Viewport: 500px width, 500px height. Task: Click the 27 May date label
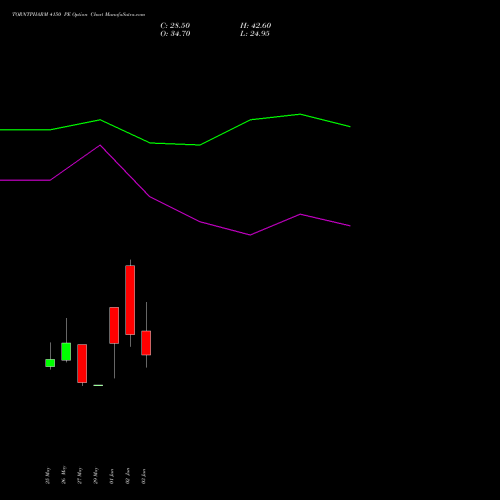click(x=80, y=476)
